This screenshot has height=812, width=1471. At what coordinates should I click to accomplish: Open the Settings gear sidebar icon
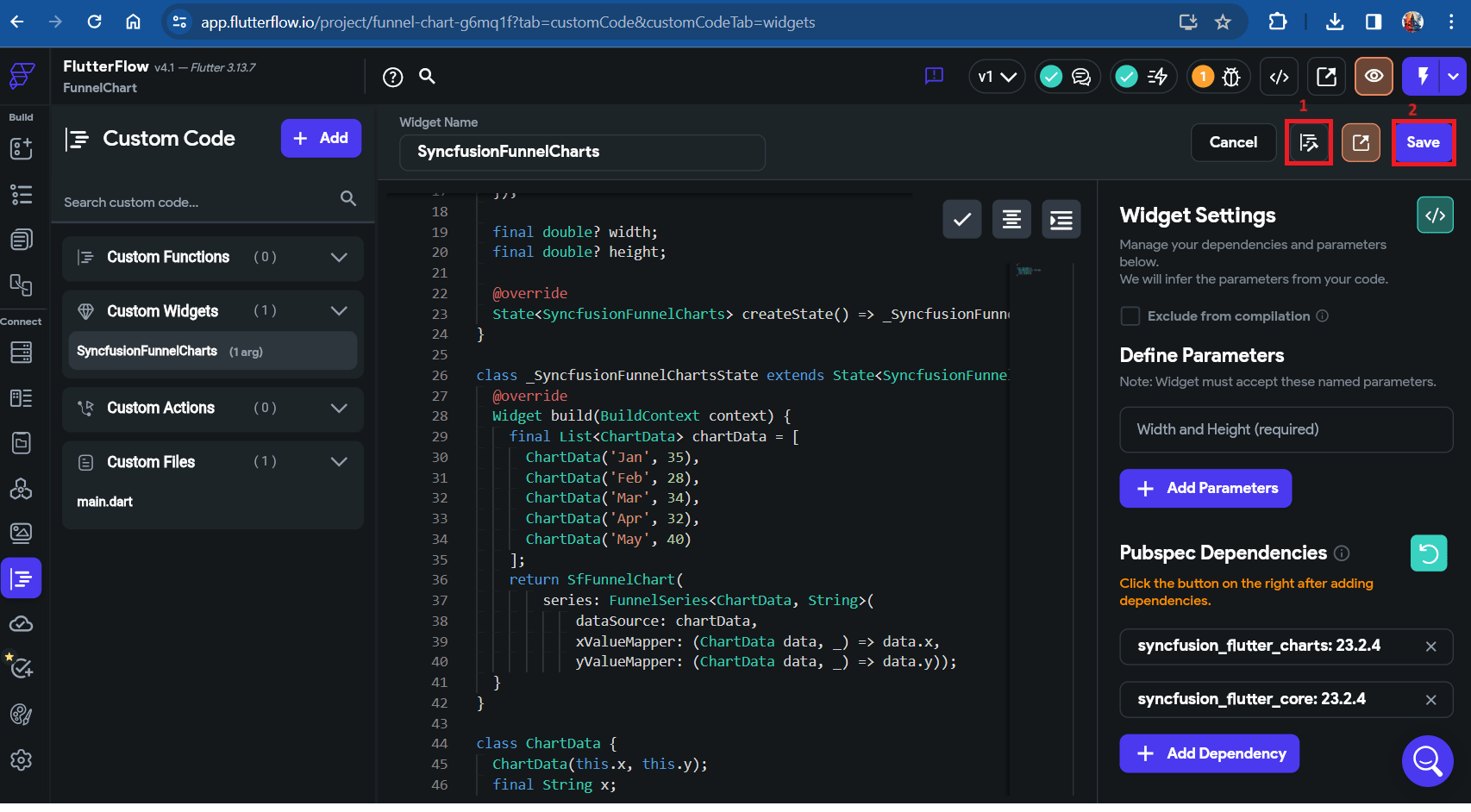point(21,759)
